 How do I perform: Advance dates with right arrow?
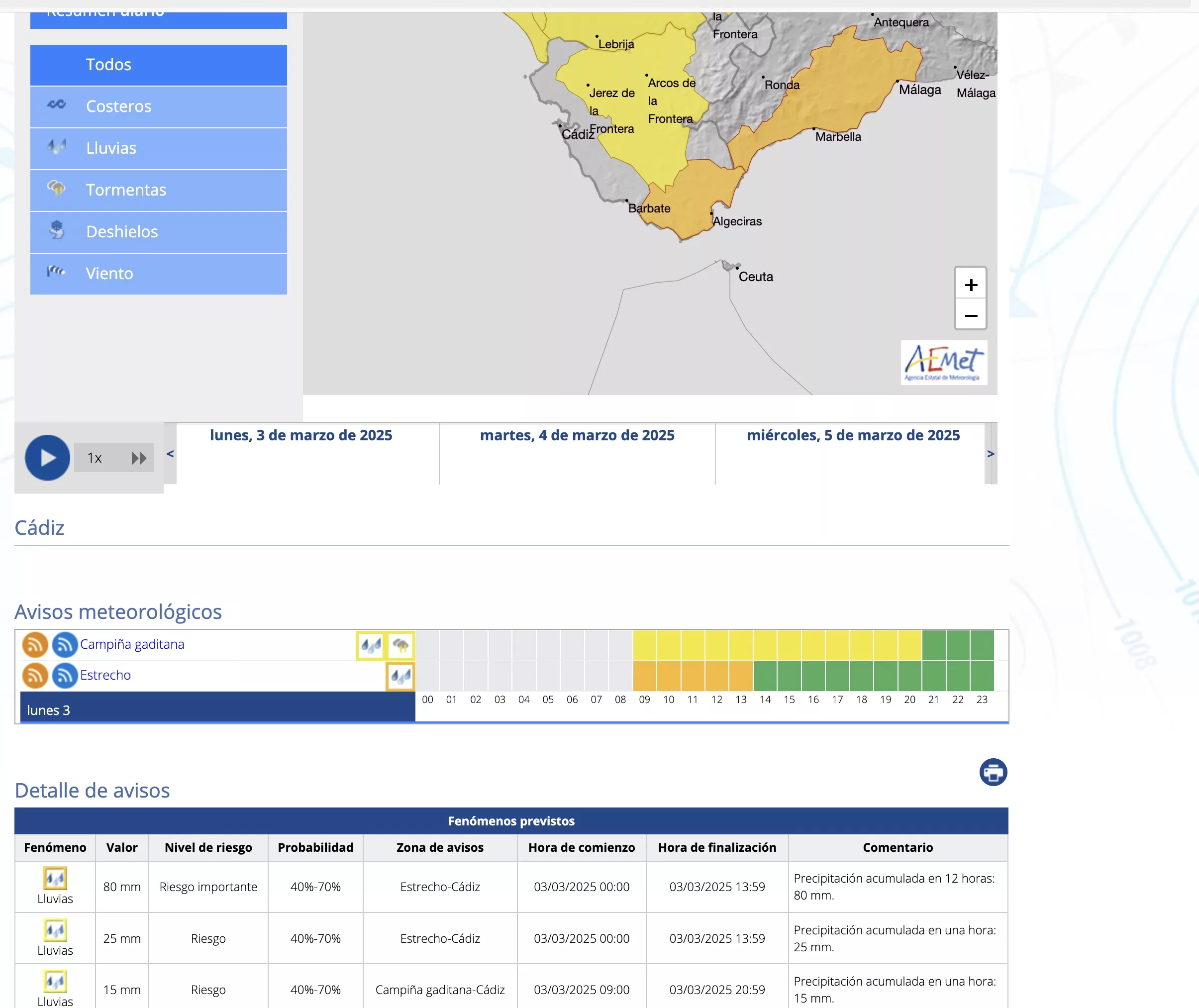[x=991, y=454]
